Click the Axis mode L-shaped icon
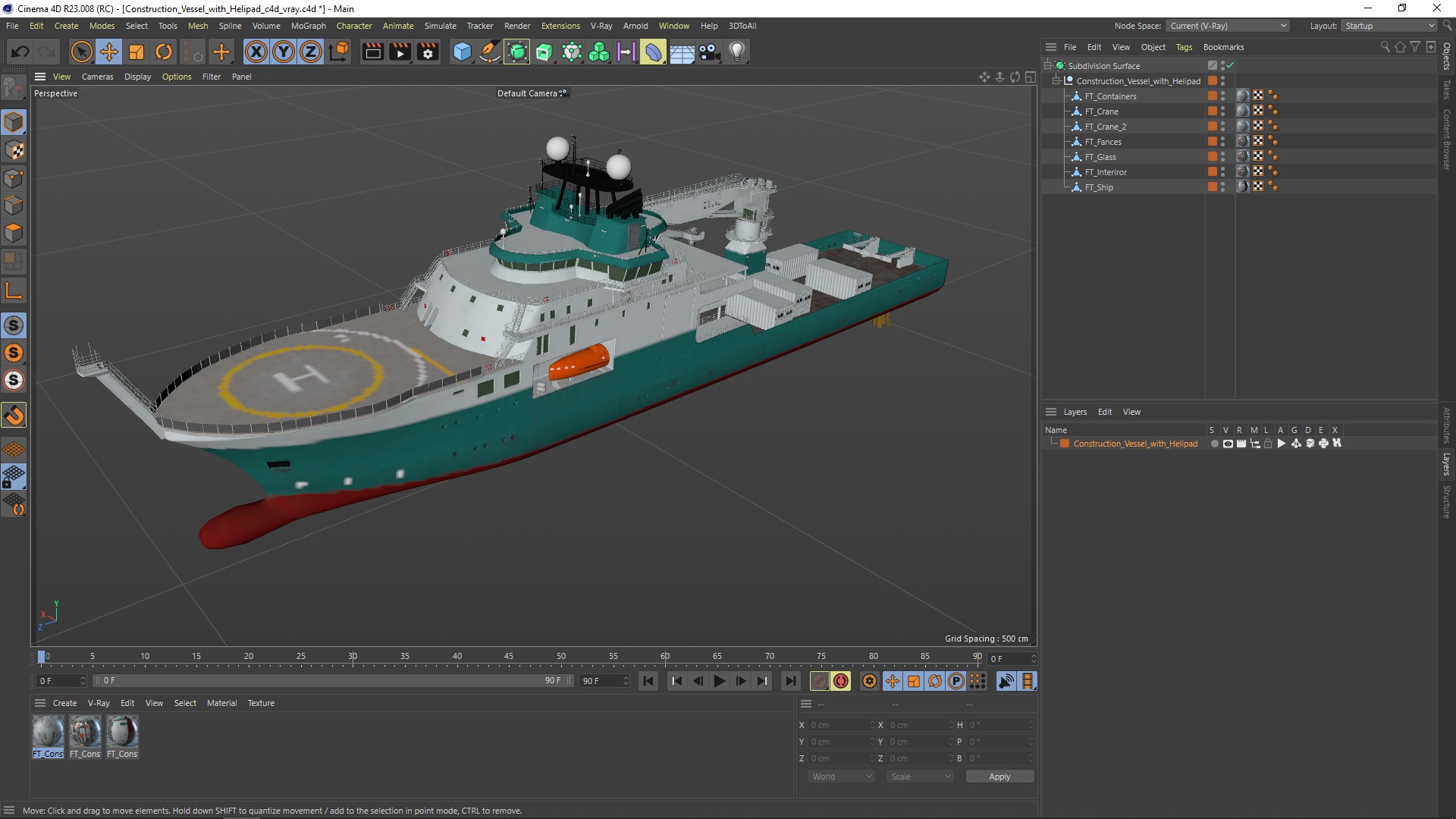Viewport: 1456px width, 819px height. click(x=14, y=290)
